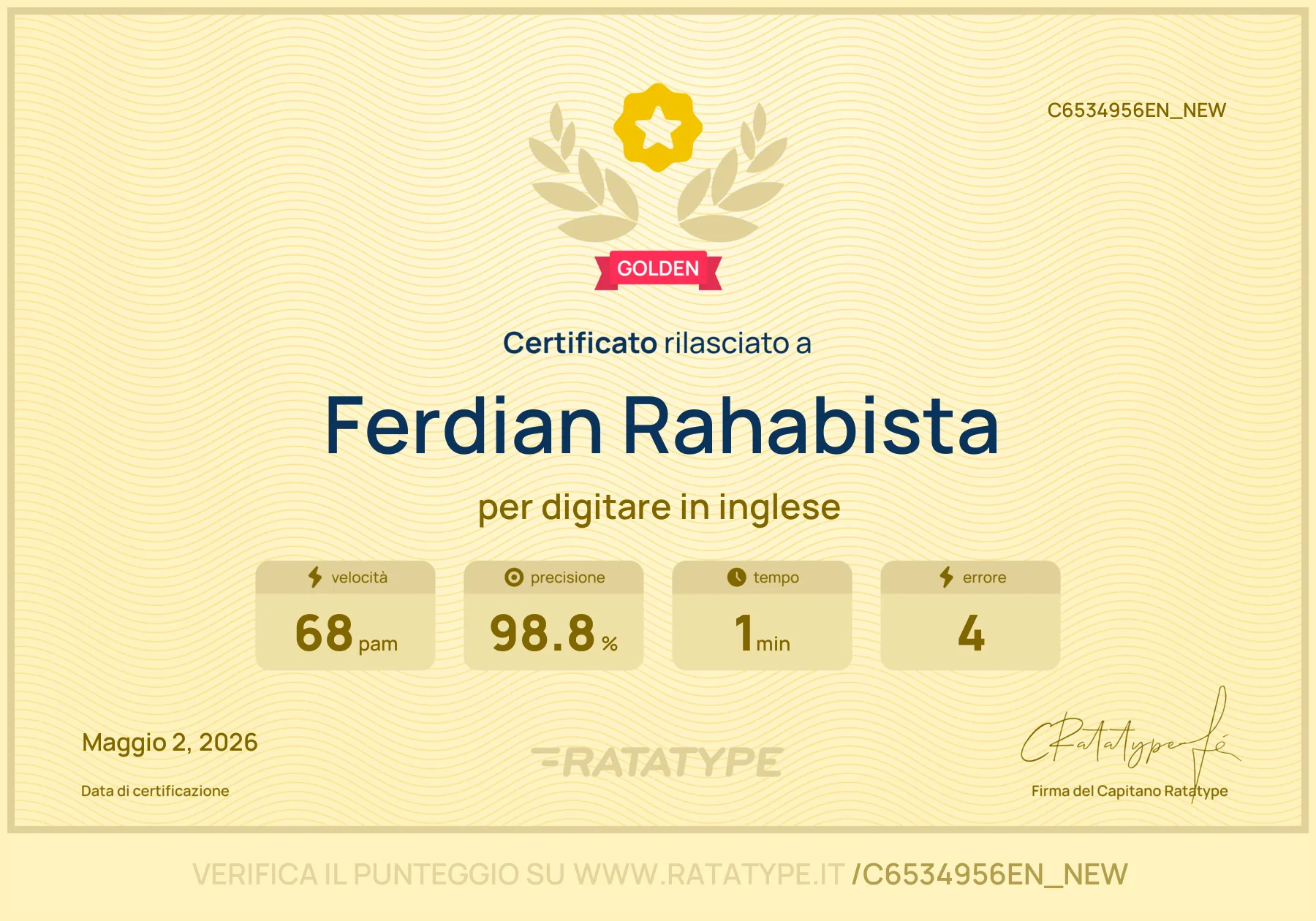The height and width of the screenshot is (921, 1316).
Task: Click the lightning bolt errore icon
Action: tap(947, 577)
